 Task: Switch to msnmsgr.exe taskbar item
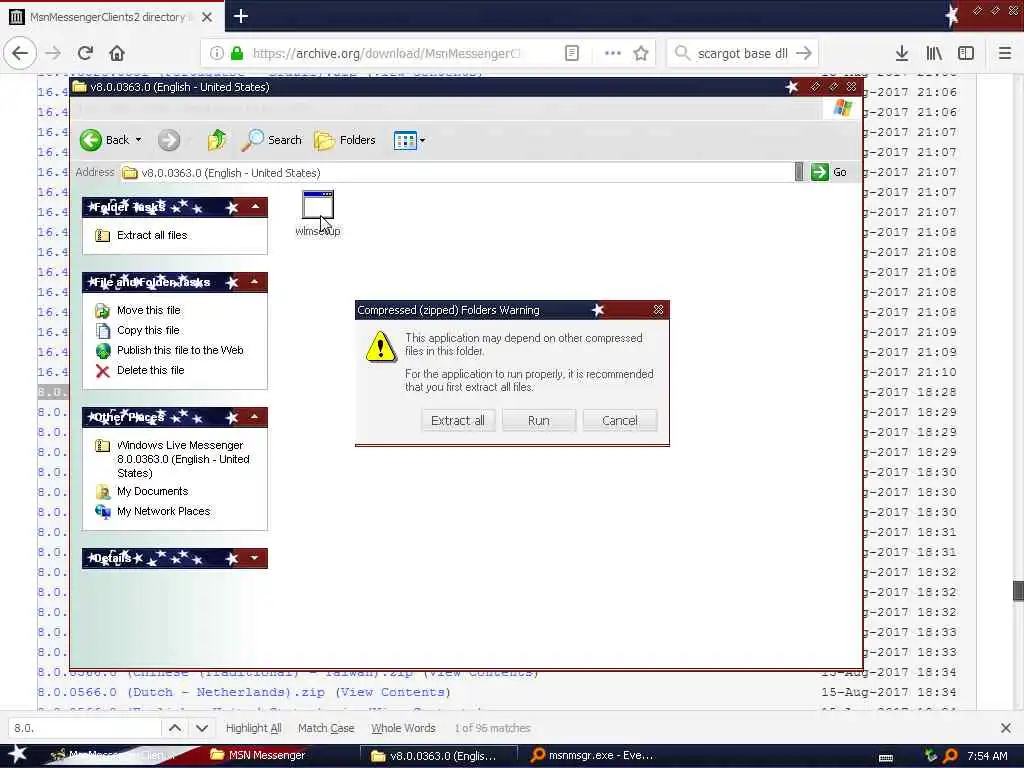[x=593, y=756]
